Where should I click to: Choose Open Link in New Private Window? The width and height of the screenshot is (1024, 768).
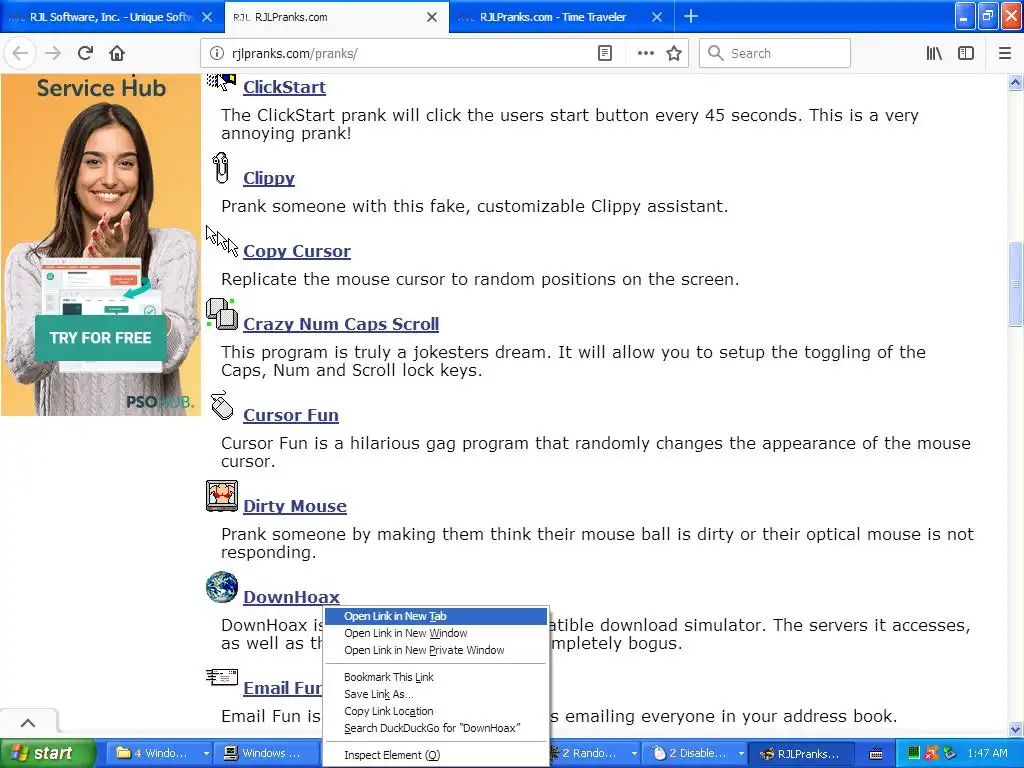[x=436, y=650]
